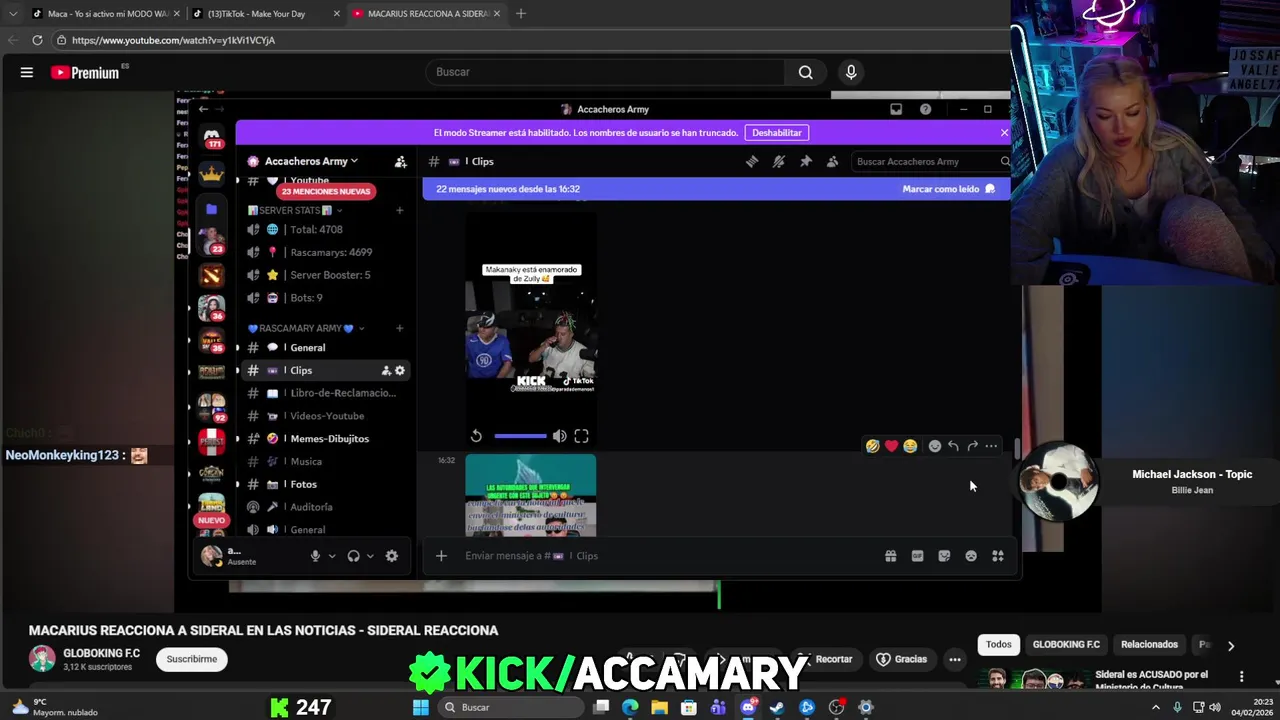
Task: Click the invite members icon beside server name
Action: click(400, 161)
